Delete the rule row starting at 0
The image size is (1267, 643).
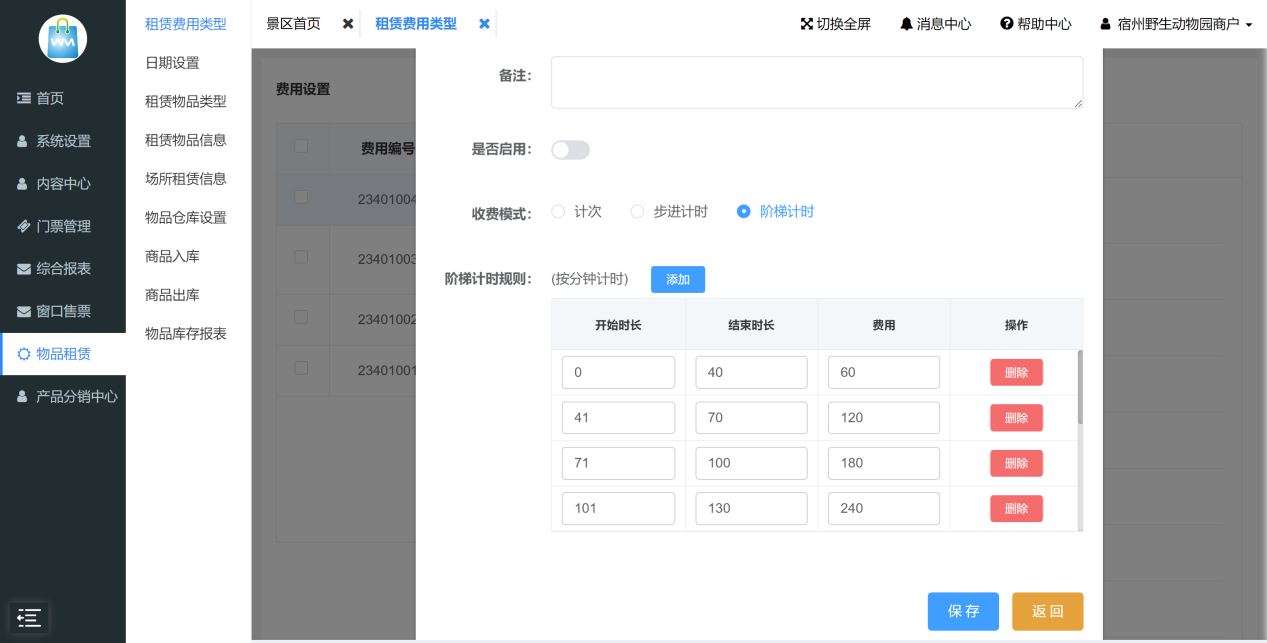click(x=1016, y=372)
